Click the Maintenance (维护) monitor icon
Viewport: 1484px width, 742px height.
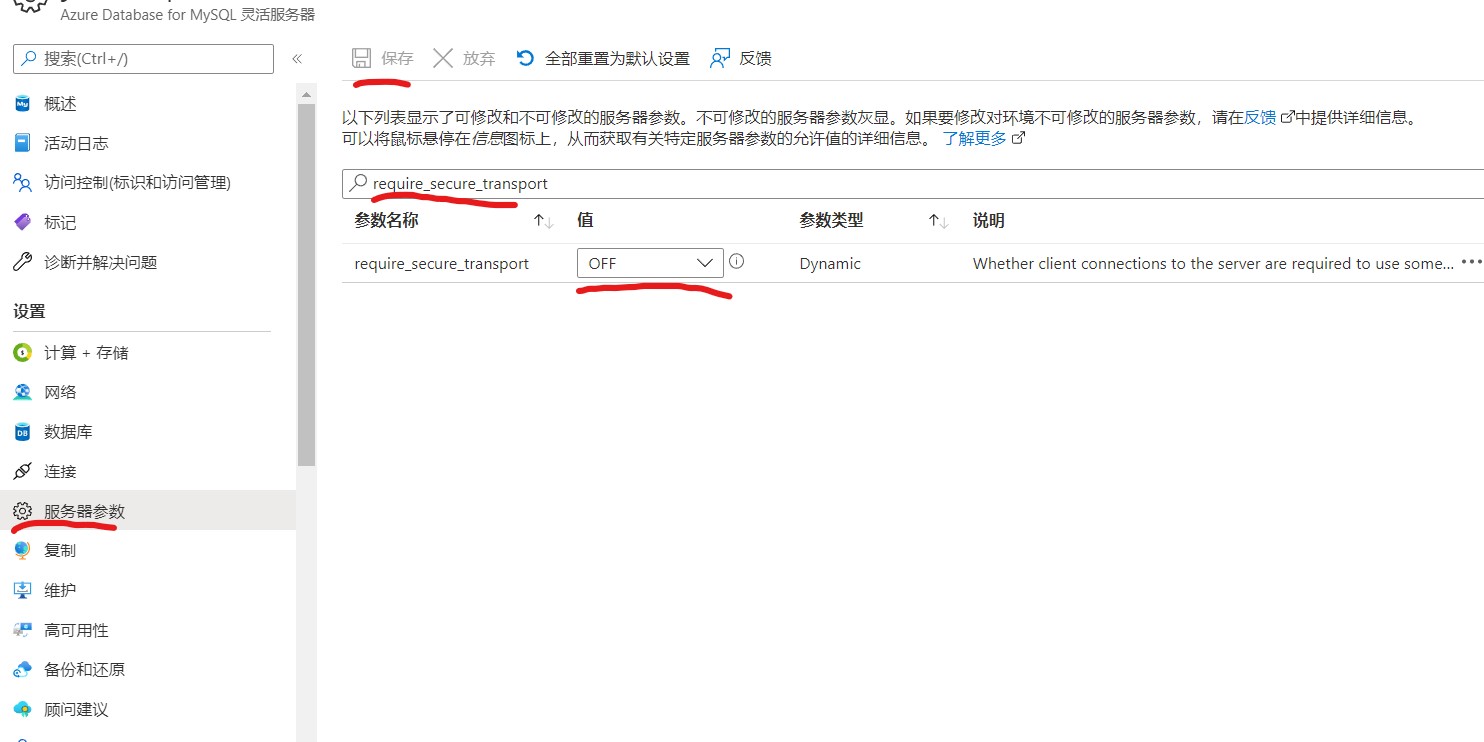point(22,590)
